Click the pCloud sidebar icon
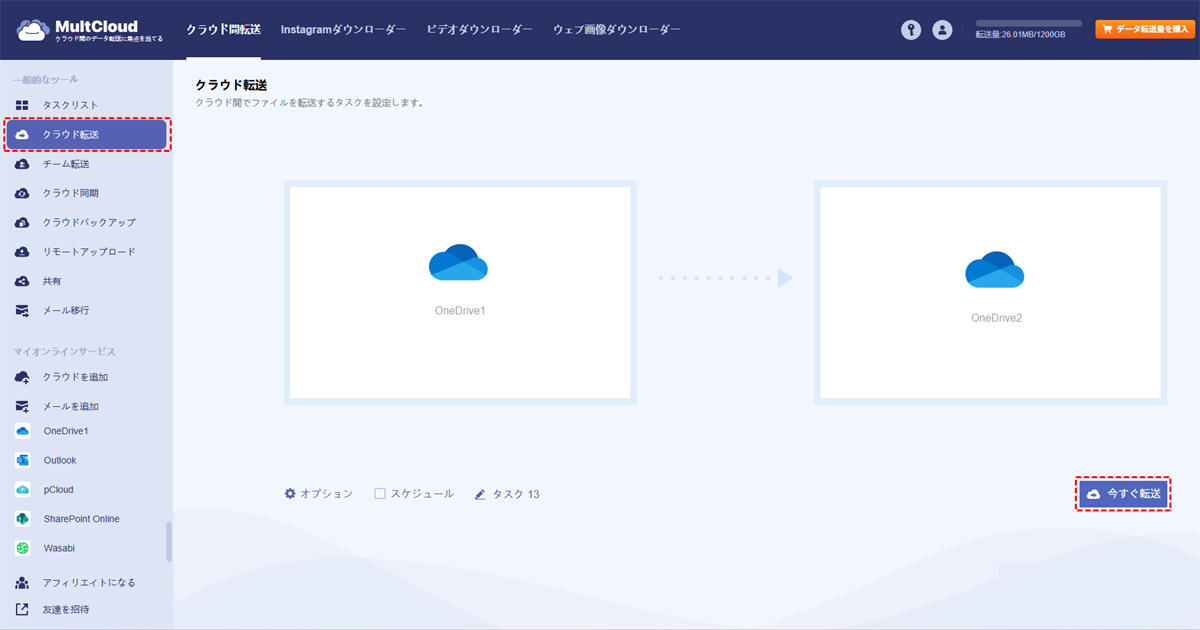 [22, 490]
